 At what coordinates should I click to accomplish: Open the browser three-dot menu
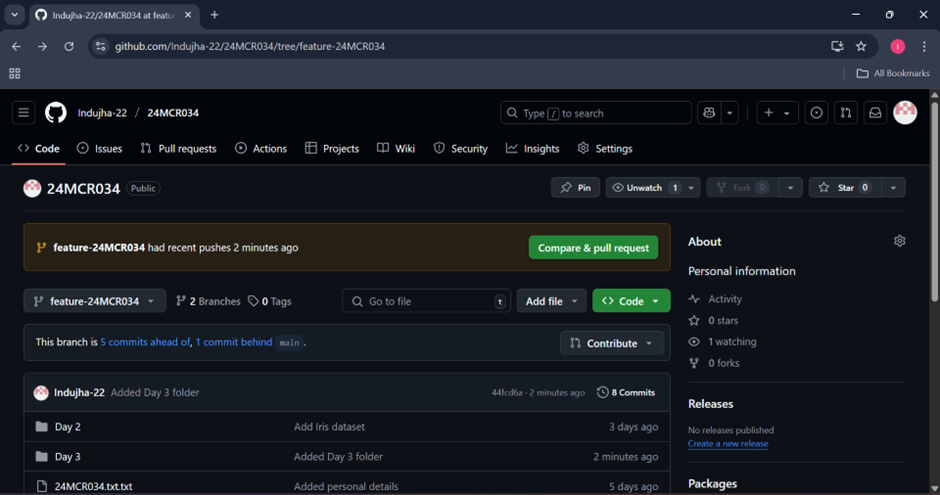924,46
